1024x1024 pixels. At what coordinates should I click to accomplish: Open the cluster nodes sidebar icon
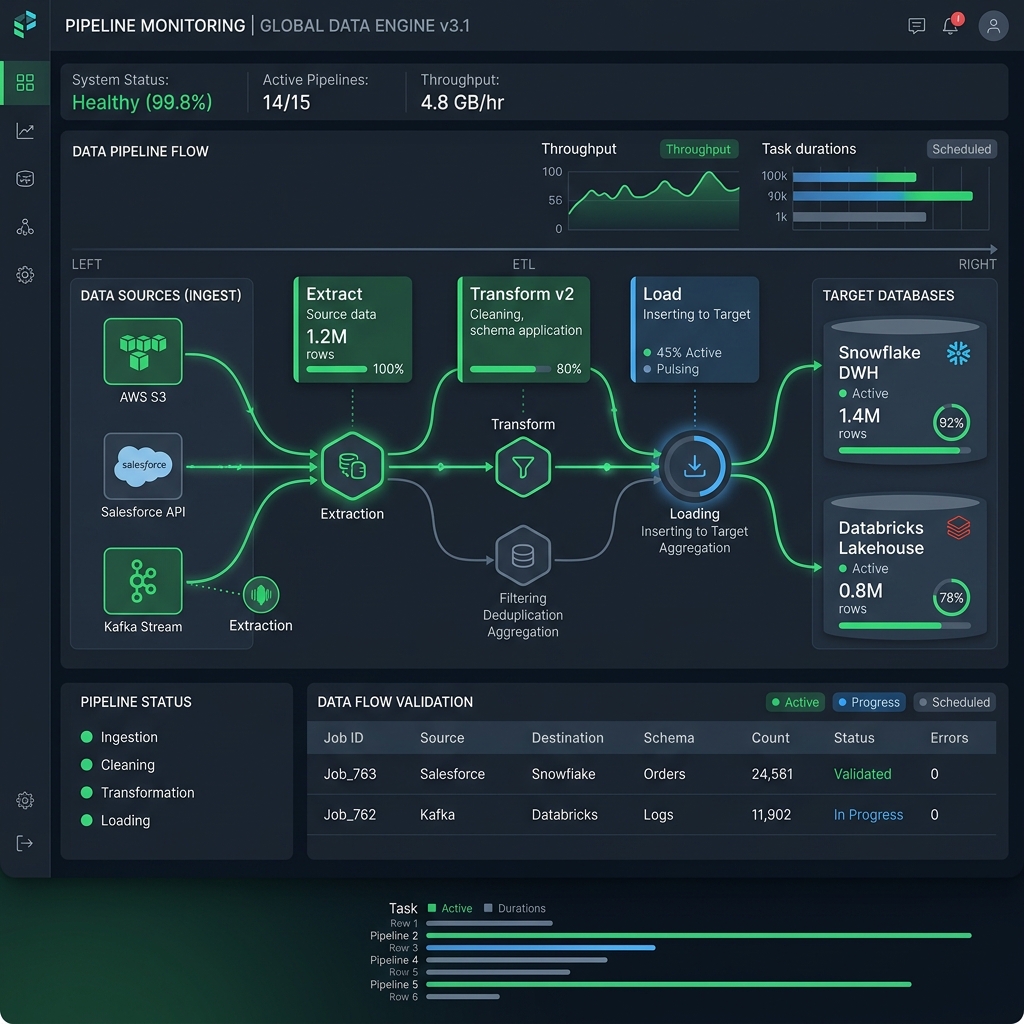(25, 227)
